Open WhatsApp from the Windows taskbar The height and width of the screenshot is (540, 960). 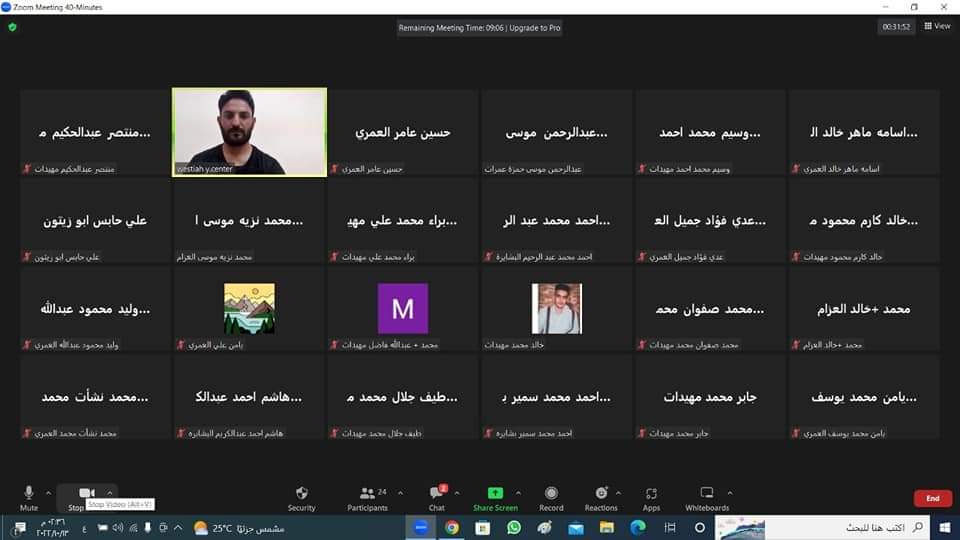pyautogui.click(x=514, y=527)
